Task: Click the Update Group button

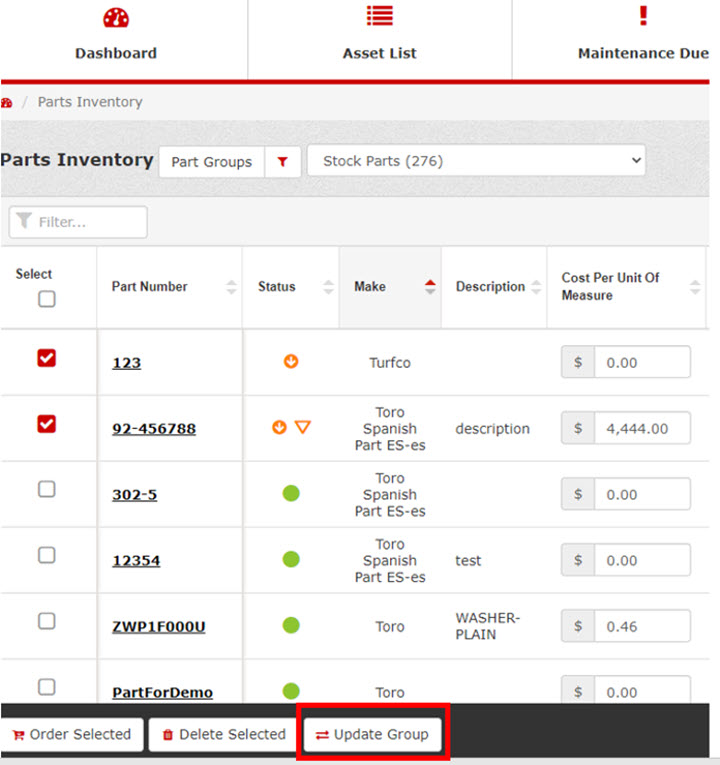Action: click(x=372, y=734)
